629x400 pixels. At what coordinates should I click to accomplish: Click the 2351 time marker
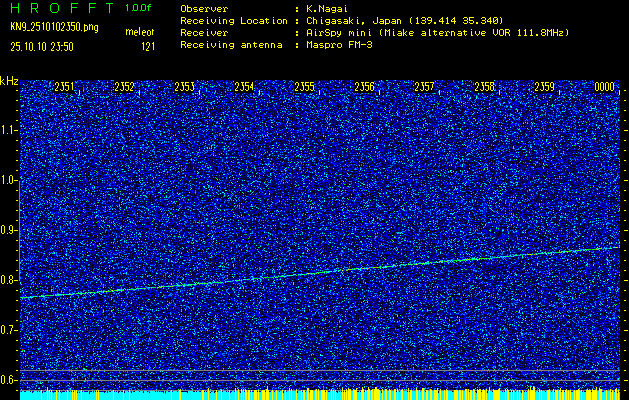tap(65, 87)
